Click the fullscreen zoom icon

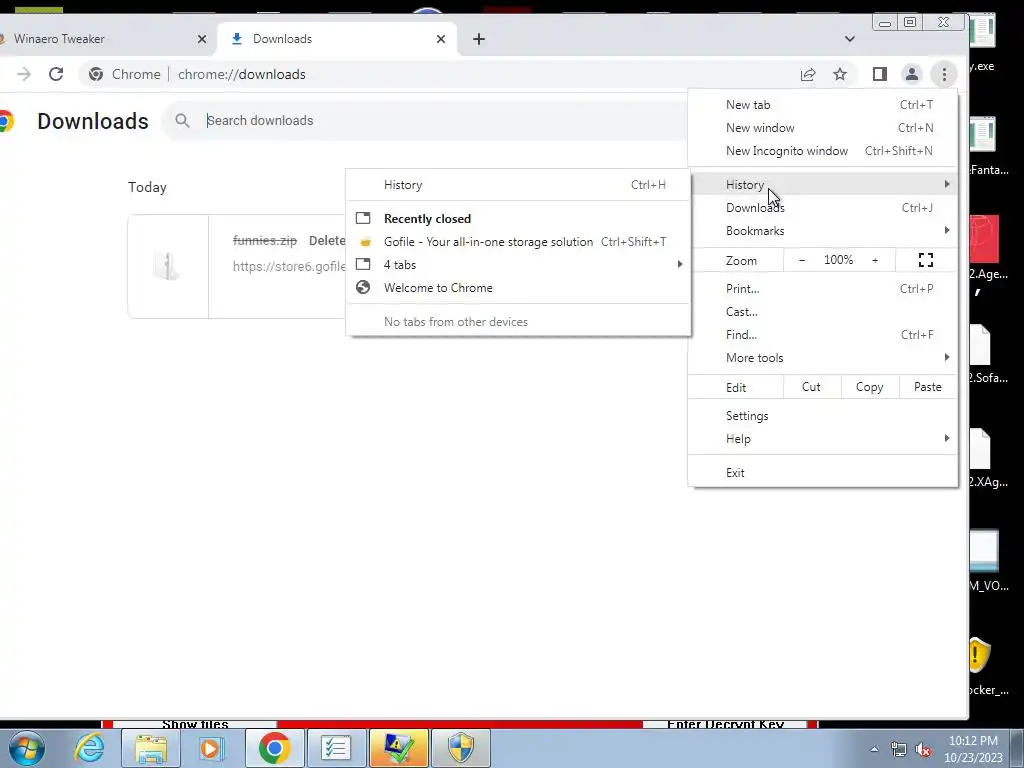tap(925, 261)
